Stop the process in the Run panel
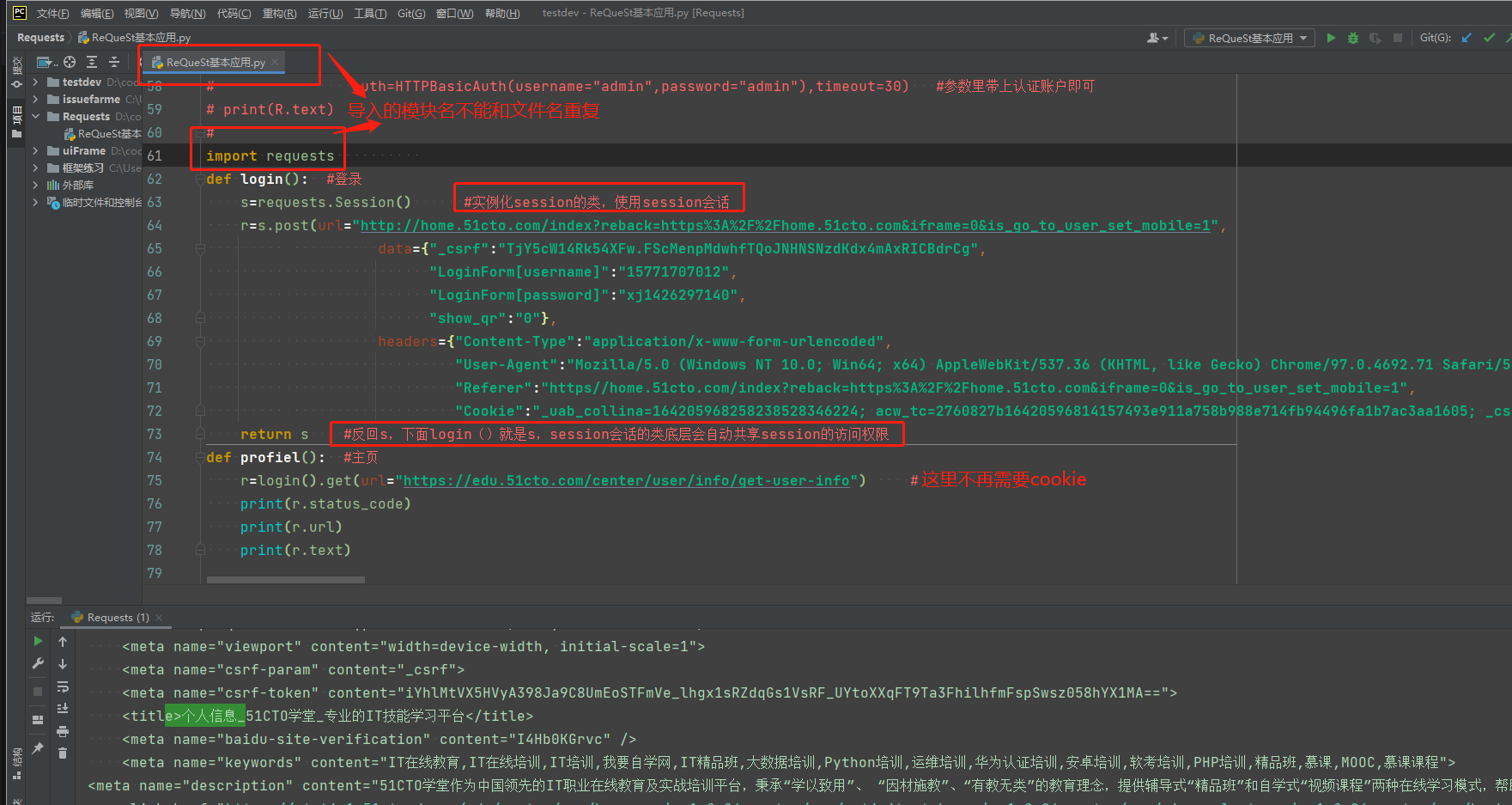The height and width of the screenshot is (805, 1512). pyautogui.click(x=38, y=692)
